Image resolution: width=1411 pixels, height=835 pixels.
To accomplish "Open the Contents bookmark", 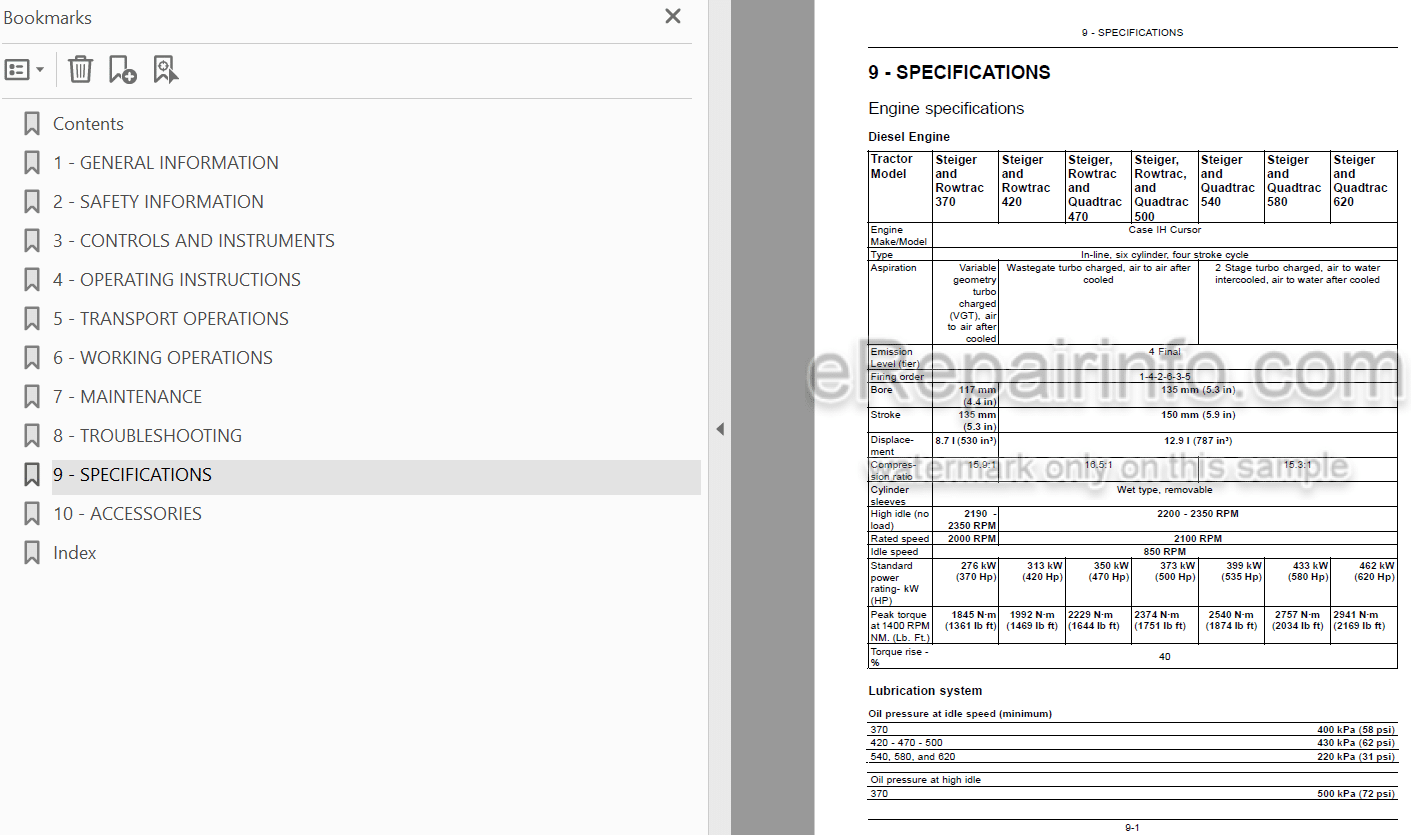I will [88, 124].
